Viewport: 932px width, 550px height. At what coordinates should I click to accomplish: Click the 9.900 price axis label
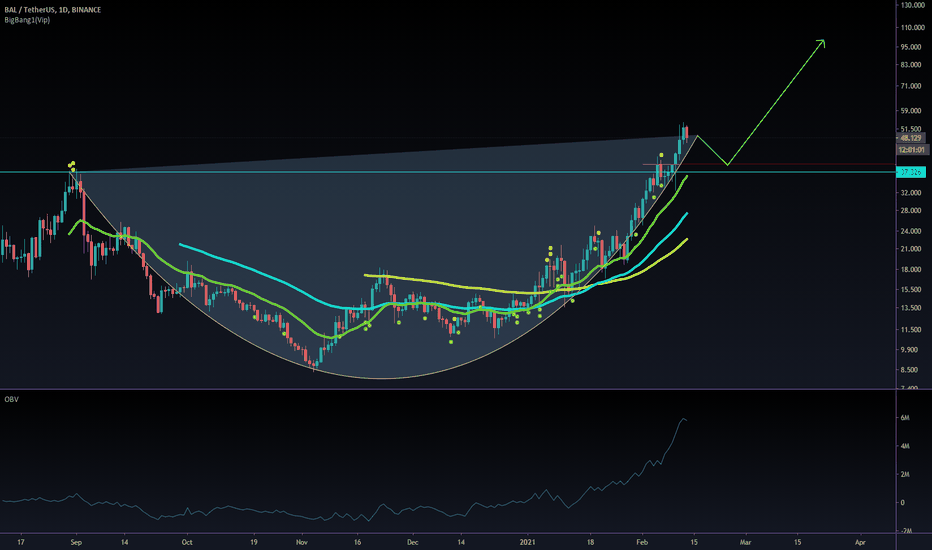pyautogui.click(x=911, y=350)
